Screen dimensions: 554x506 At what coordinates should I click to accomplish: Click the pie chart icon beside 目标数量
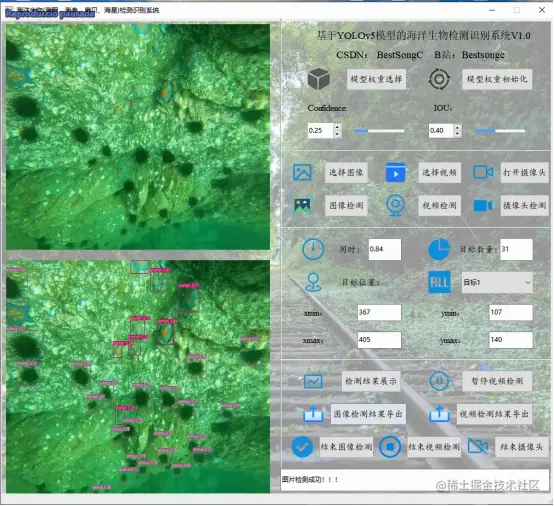tap(439, 249)
